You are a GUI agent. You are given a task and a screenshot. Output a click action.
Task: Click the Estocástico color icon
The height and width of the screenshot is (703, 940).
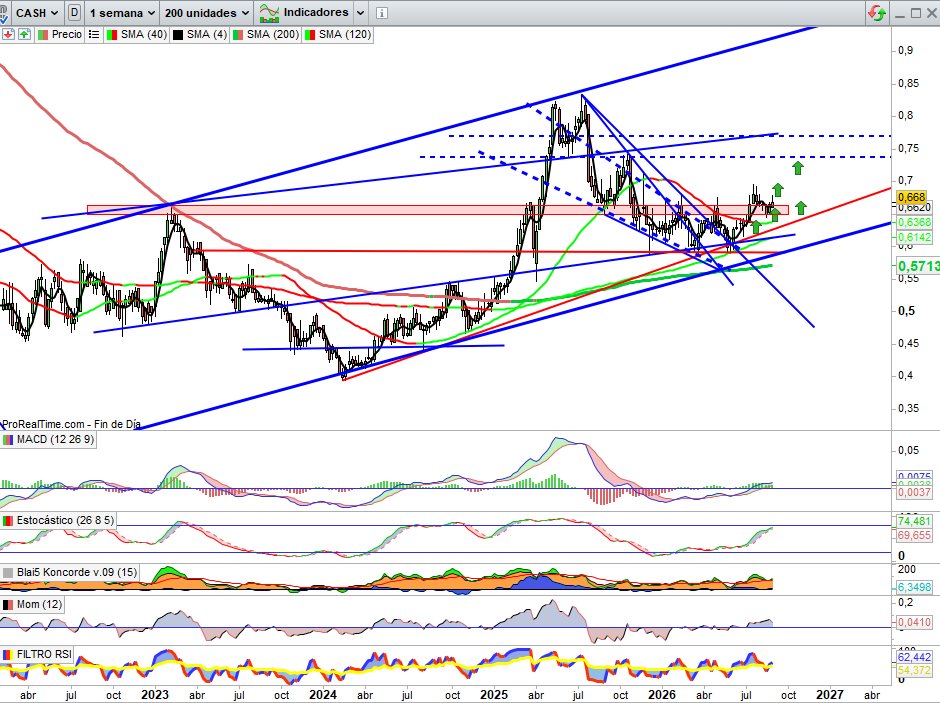pos(8,521)
